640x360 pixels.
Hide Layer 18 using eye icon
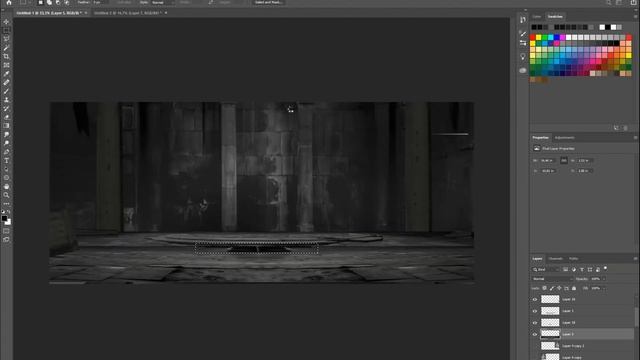[535, 323]
